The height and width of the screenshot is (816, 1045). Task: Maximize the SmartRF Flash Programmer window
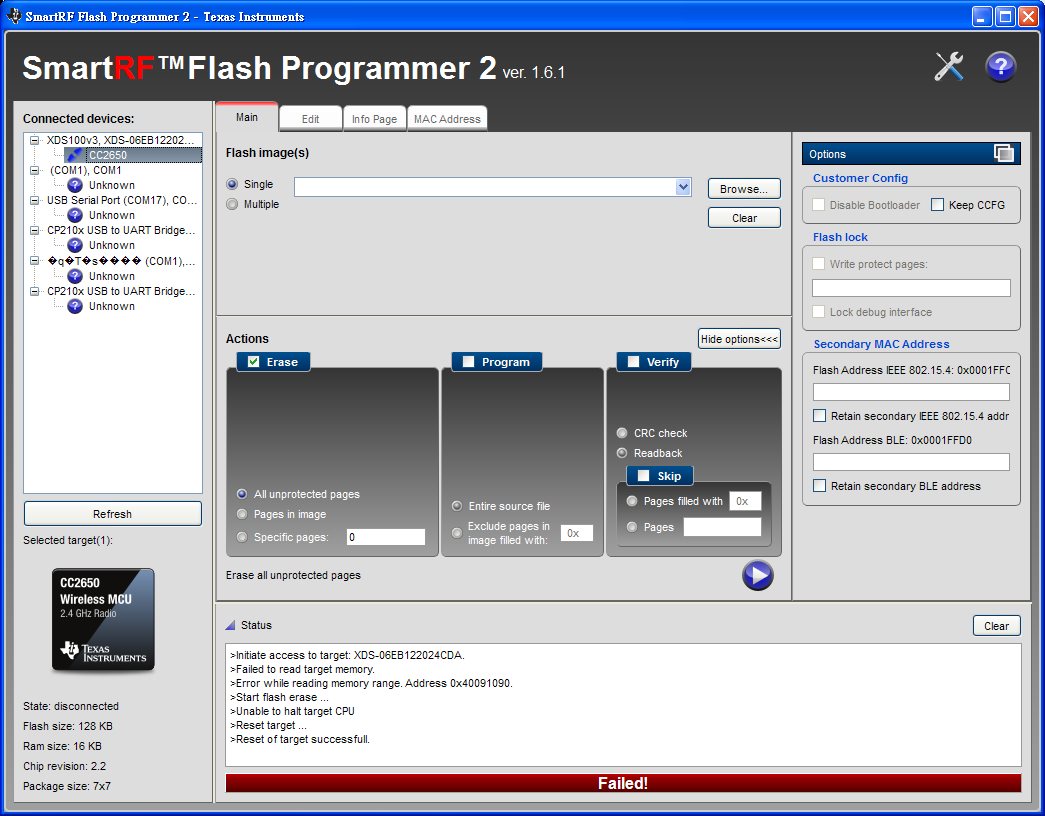tap(1005, 16)
